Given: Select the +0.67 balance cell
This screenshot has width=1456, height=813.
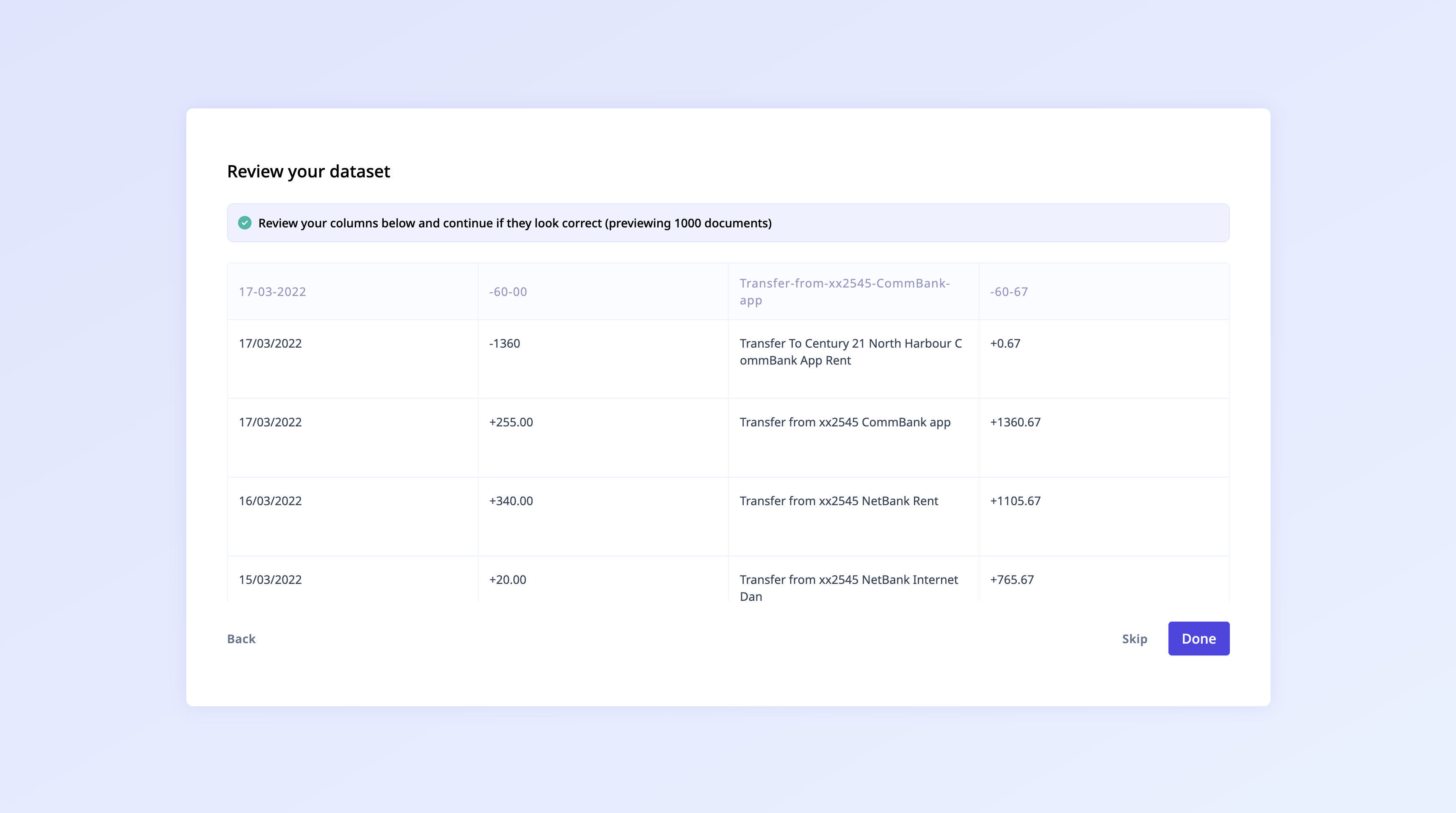Looking at the screenshot, I should coord(1005,343).
